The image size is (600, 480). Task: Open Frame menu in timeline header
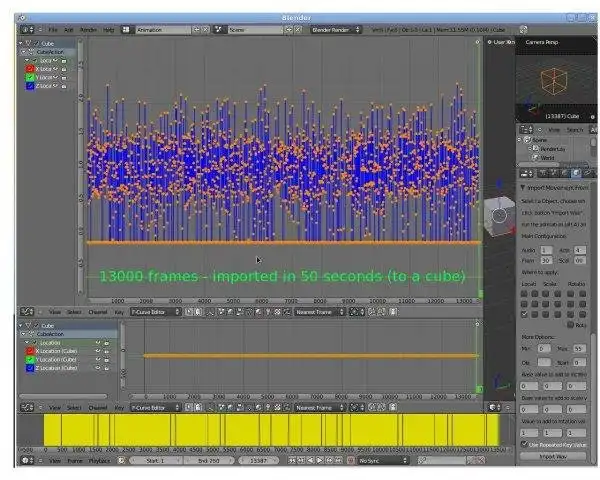coord(75,461)
